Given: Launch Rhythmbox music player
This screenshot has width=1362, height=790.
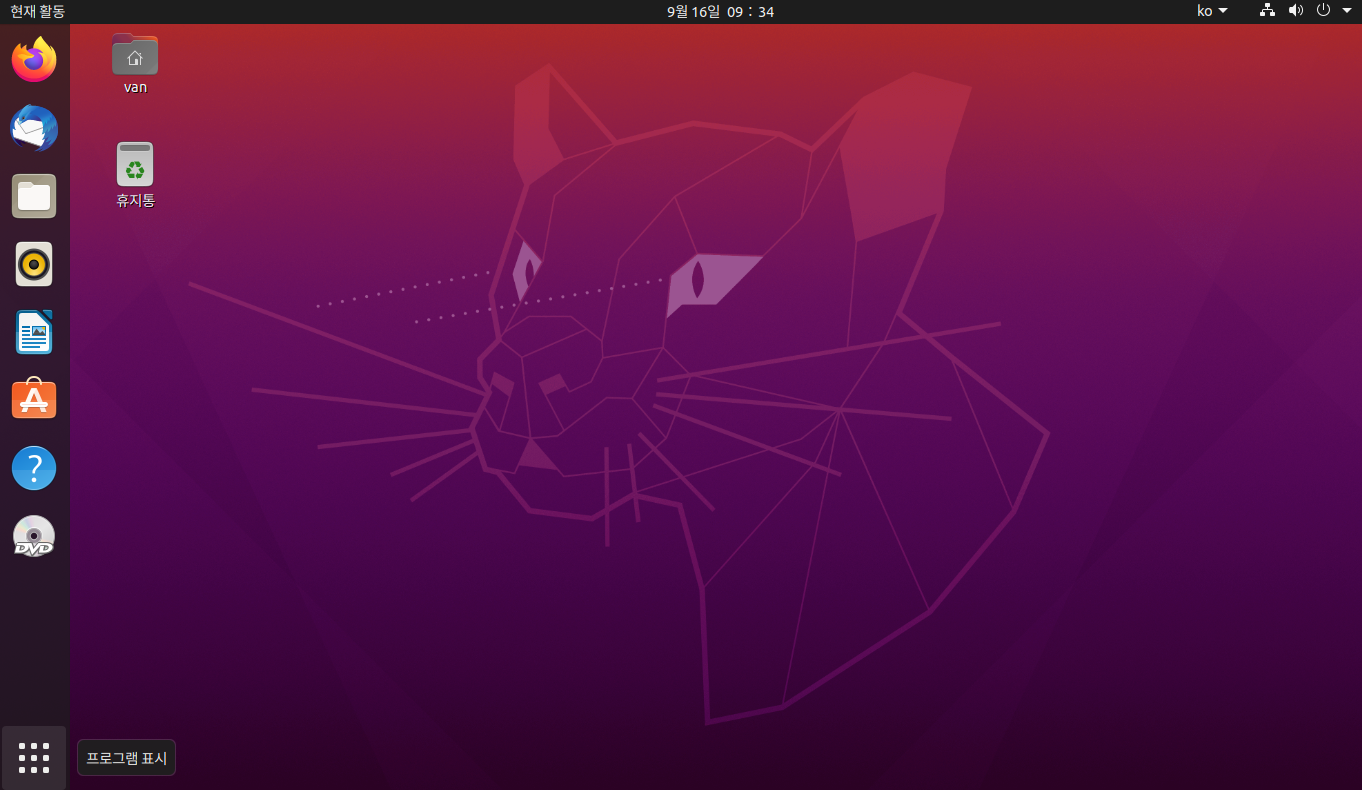Looking at the screenshot, I should point(34,264).
